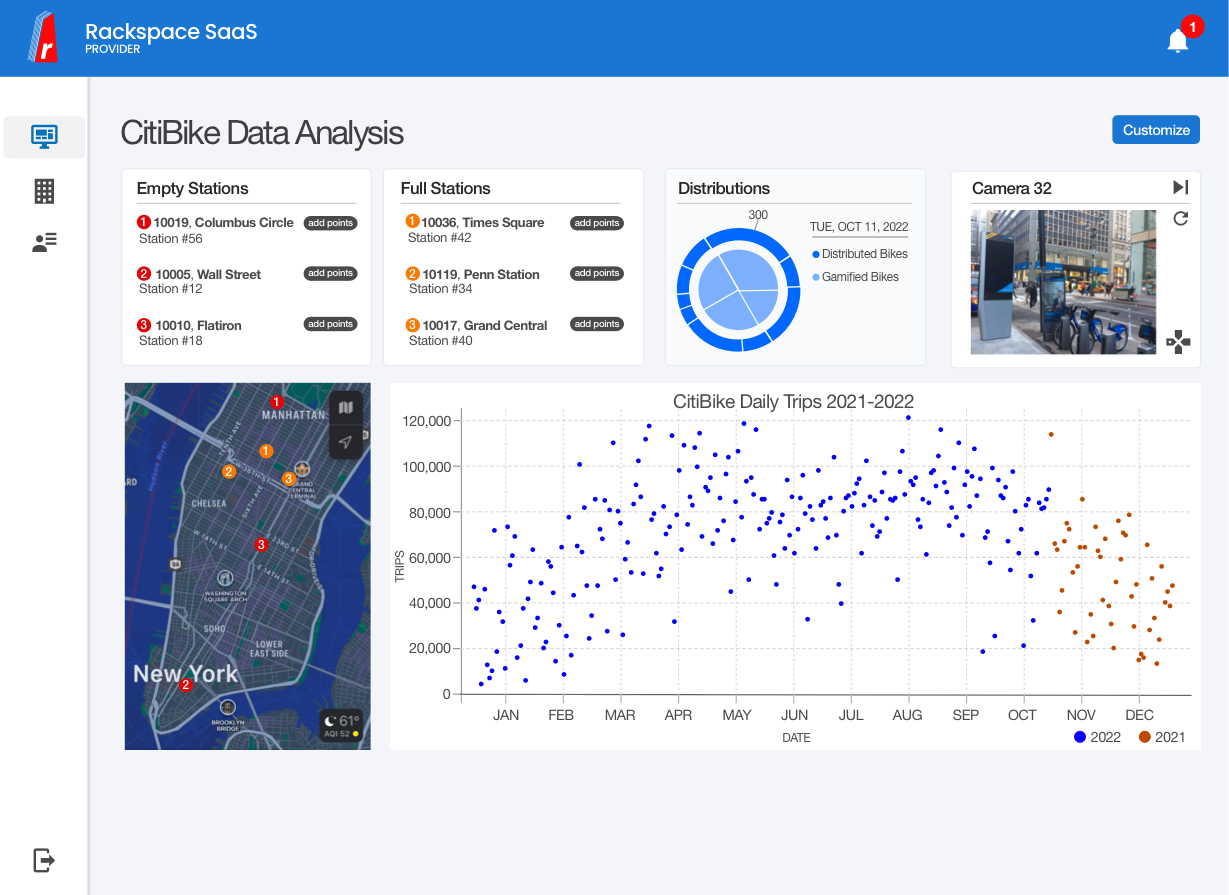Toggle the 2021 legend series in chart
1229x895 pixels.
tap(1162, 737)
